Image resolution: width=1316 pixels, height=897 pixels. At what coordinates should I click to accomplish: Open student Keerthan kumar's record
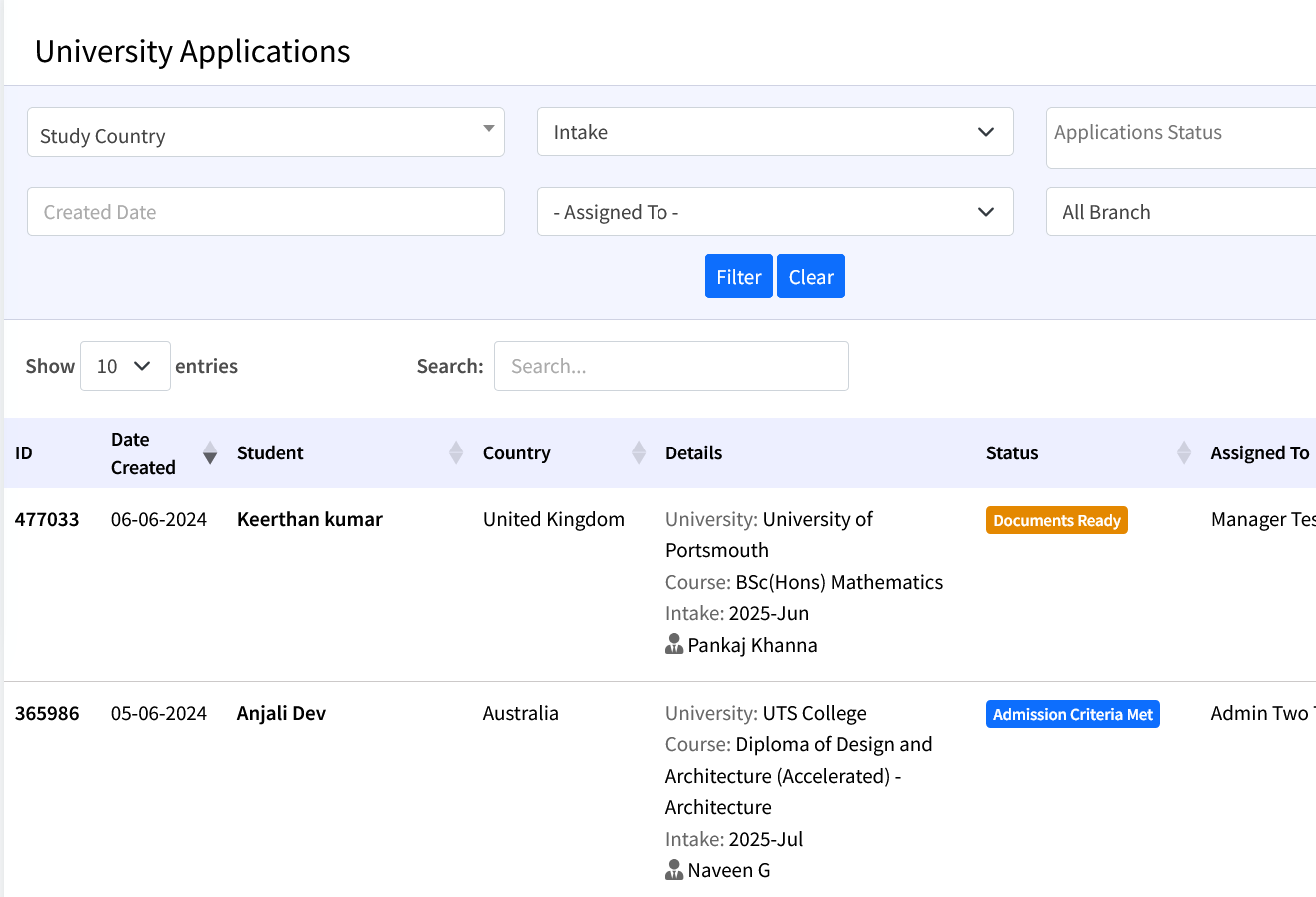point(309,520)
